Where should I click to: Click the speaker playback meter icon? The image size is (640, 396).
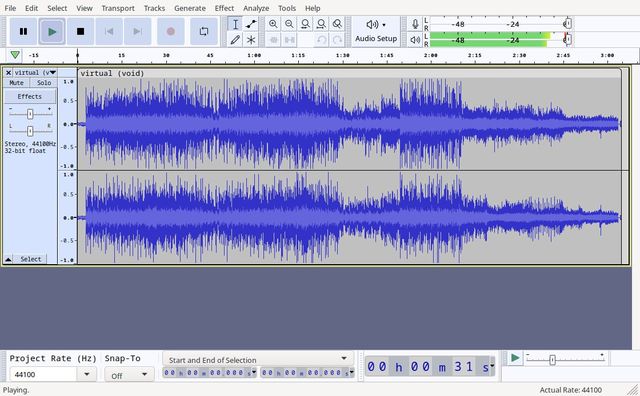pos(415,40)
